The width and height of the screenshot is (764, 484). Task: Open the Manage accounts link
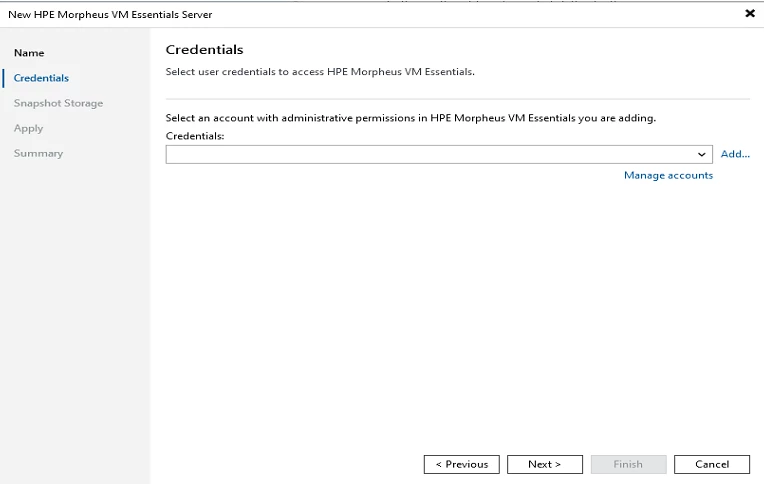(668, 175)
